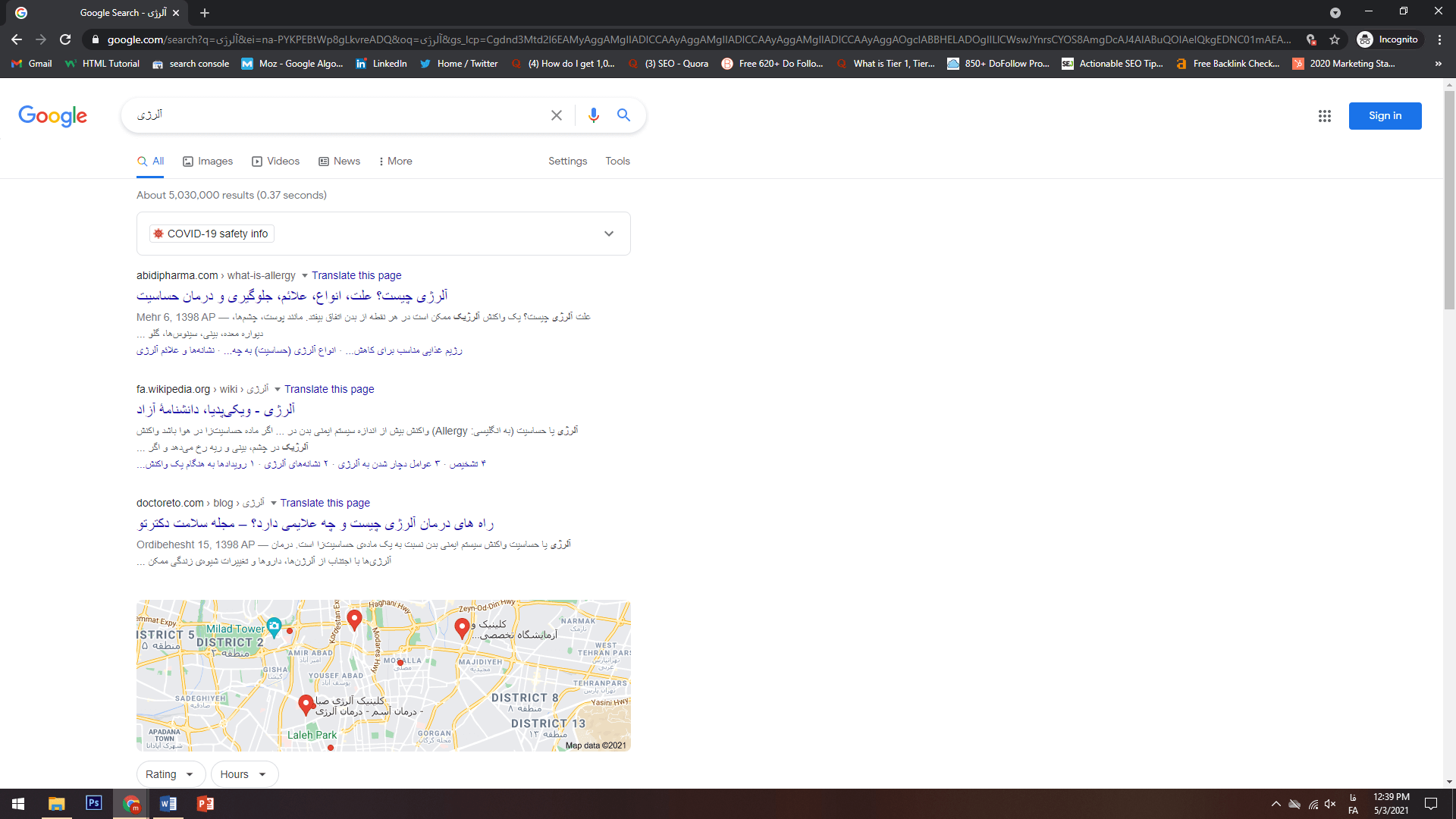Open a new browser tab
The image size is (1456, 819).
(205, 13)
